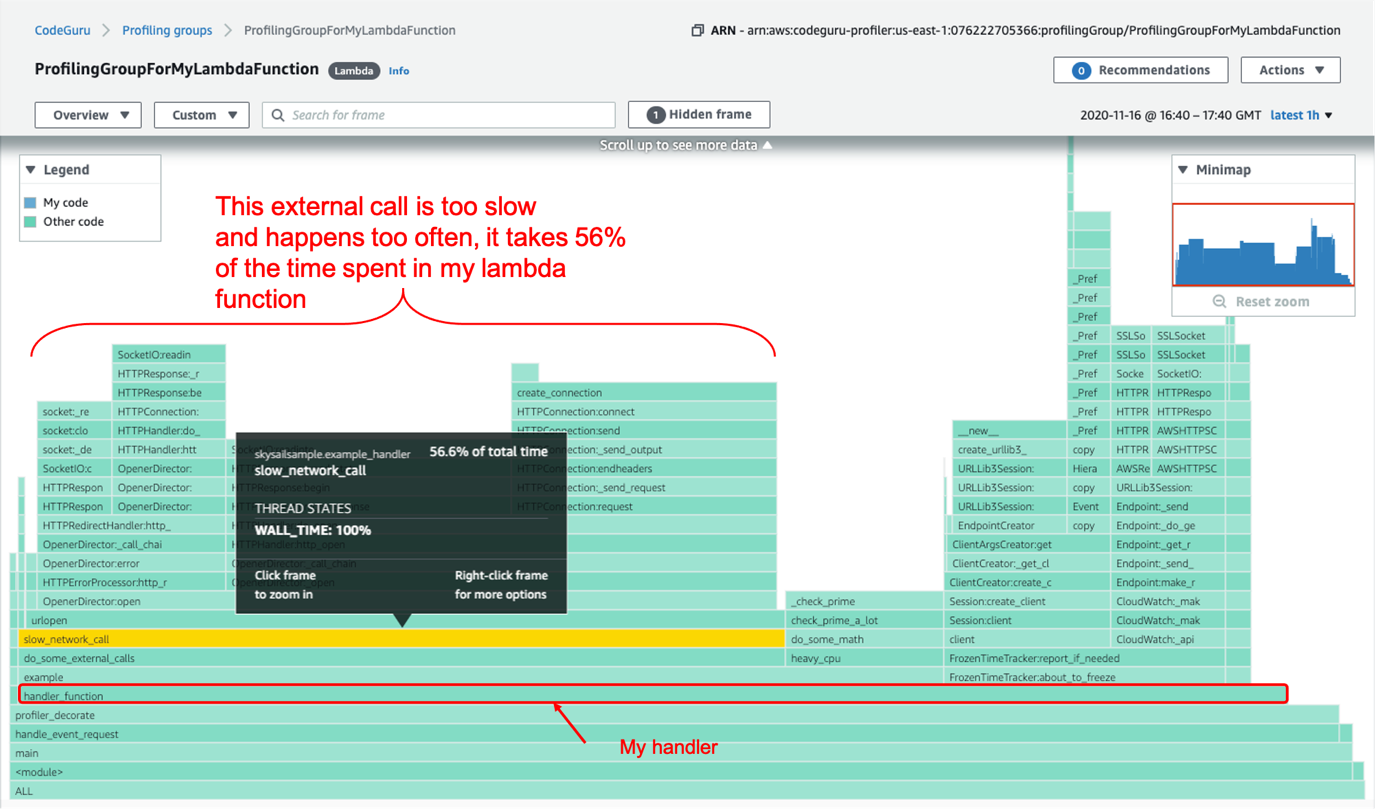The image size is (1376, 809).
Task: Open the Custom dropdown
Action: click(x=201, y=114)
